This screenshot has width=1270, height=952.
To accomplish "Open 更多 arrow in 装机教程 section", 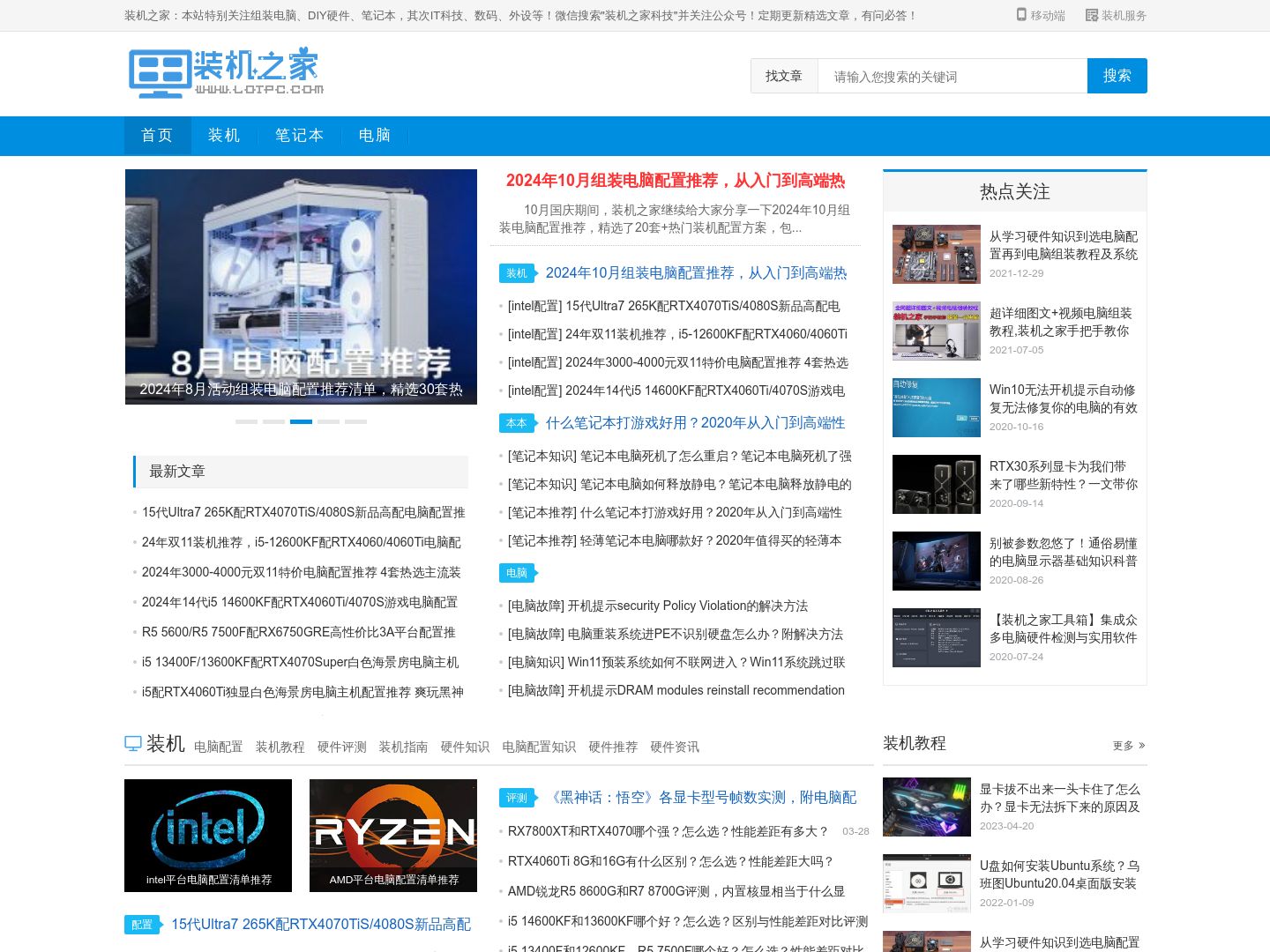I will (1129, 746).
